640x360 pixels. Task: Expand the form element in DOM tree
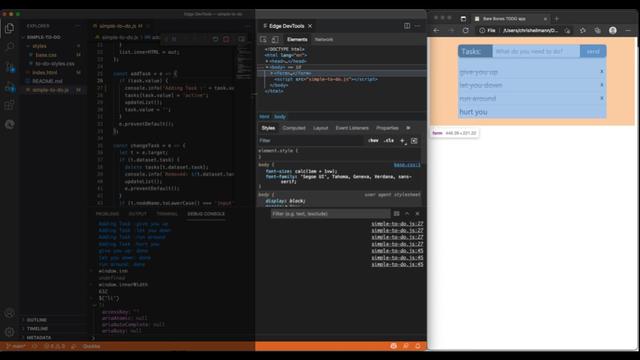272,73
